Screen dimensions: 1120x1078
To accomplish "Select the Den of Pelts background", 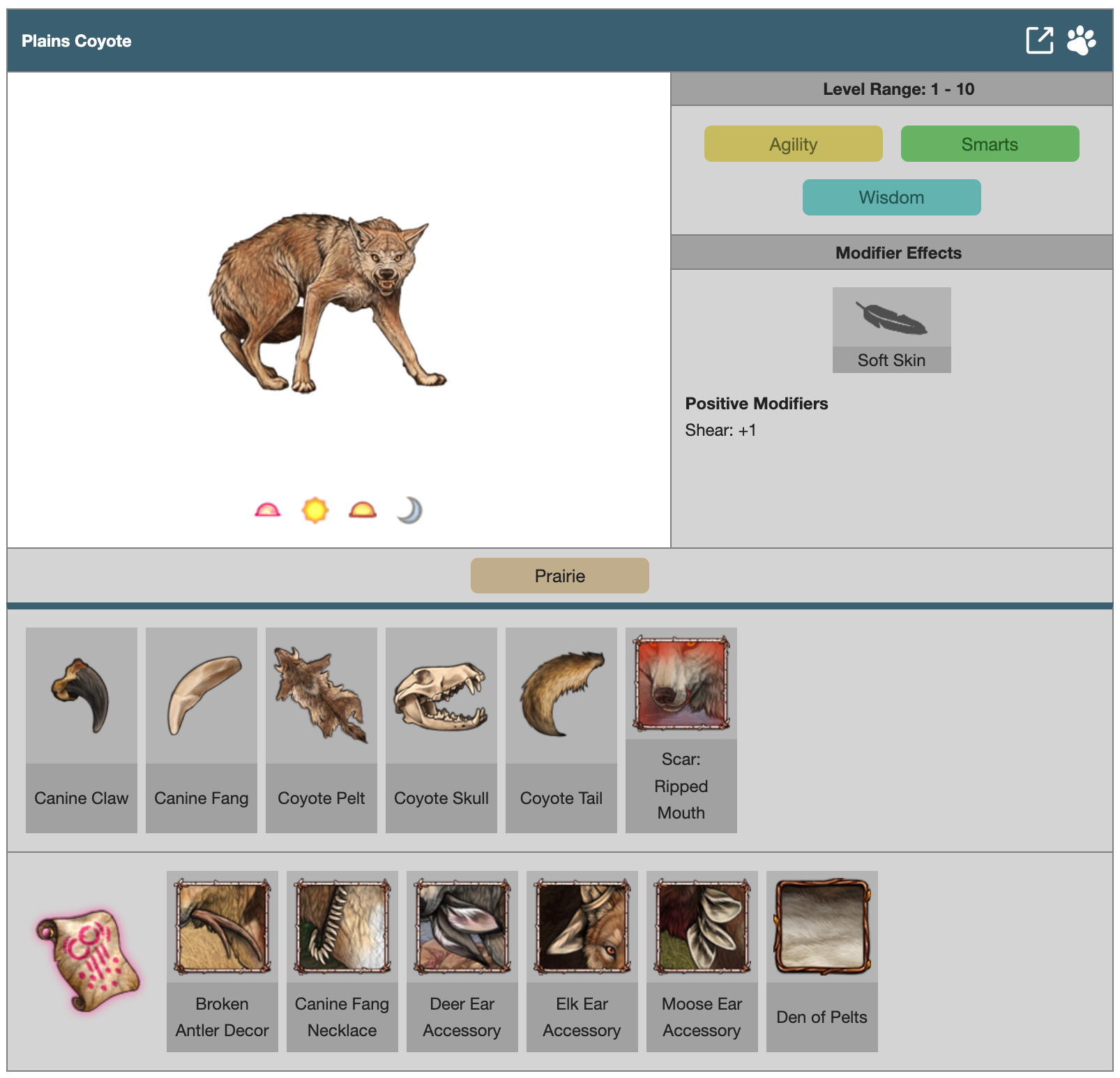I will [822, 960].
